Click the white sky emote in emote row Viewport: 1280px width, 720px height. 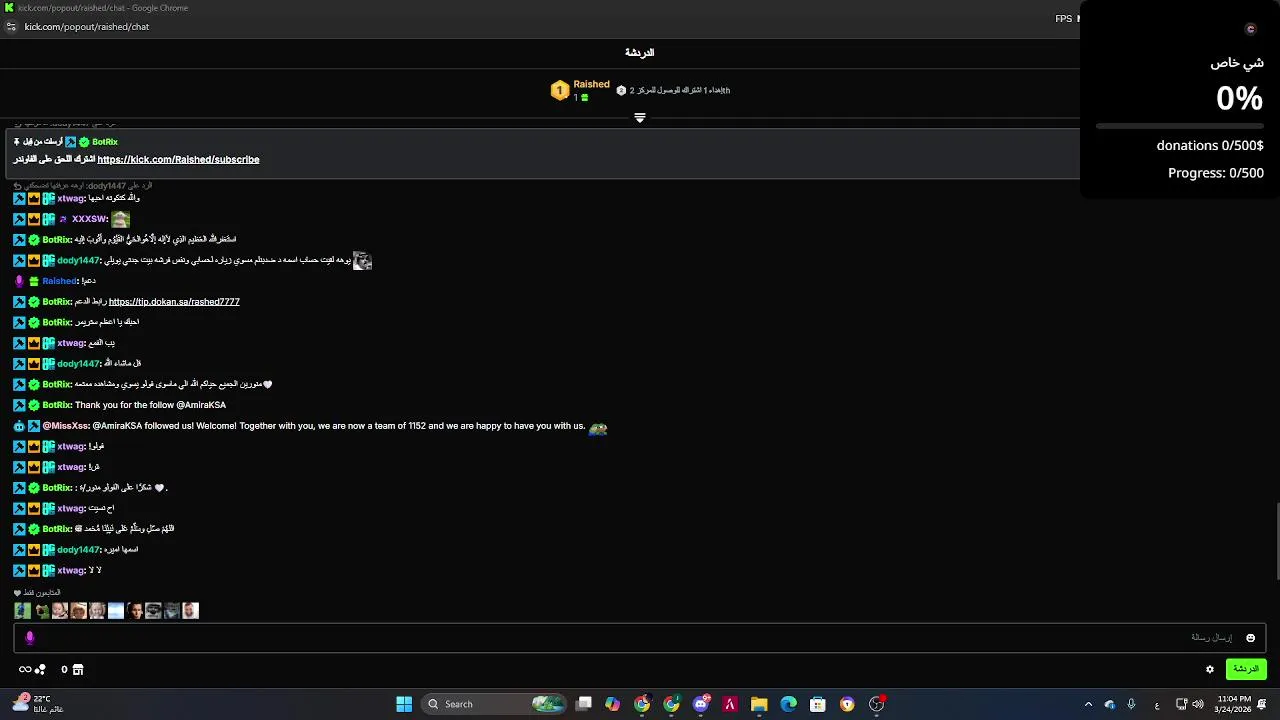pyautogui.click(x=116, y=610)
